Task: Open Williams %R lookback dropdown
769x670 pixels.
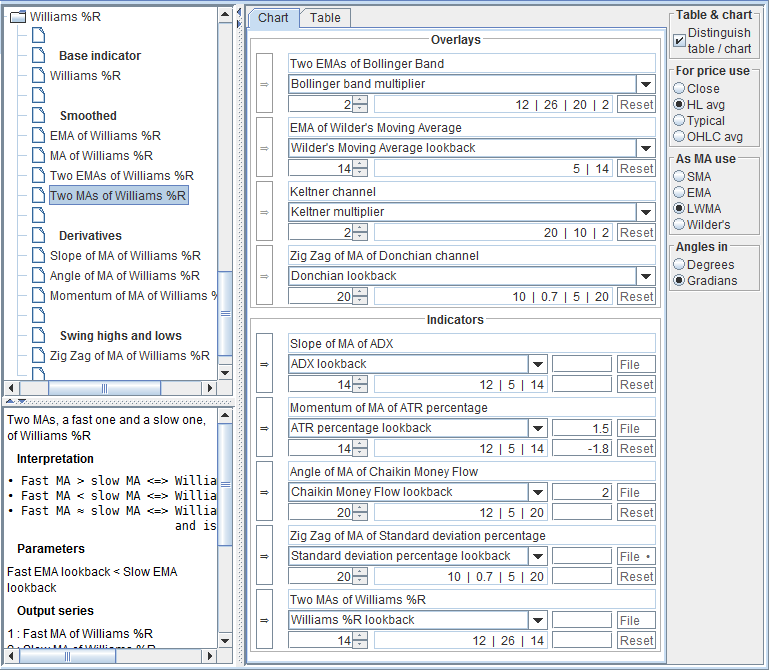Action: 538,620
